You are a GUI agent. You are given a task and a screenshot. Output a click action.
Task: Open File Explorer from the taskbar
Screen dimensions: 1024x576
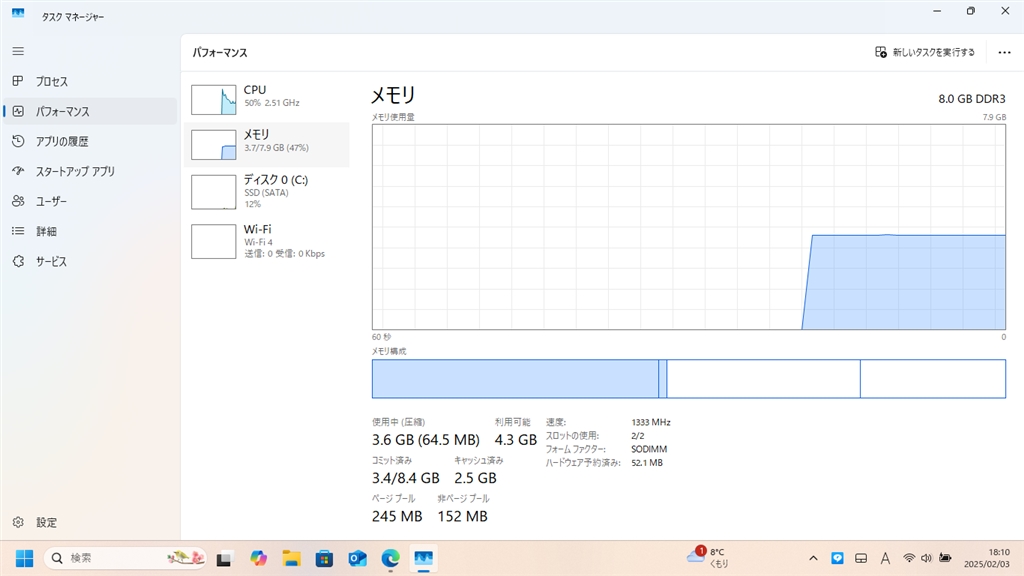(x=291, y=558)
